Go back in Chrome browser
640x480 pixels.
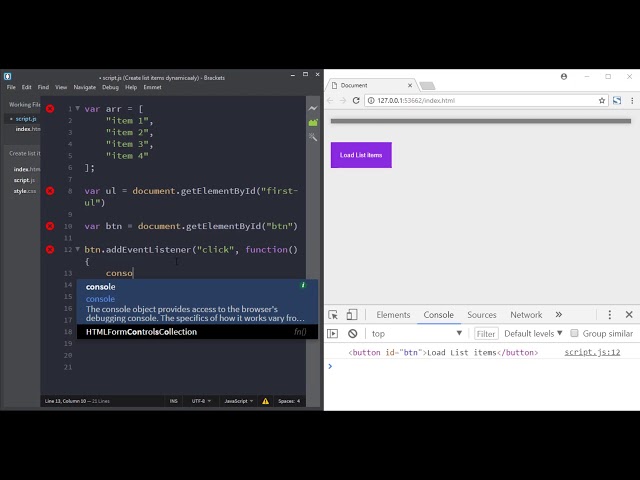point(330,100)
